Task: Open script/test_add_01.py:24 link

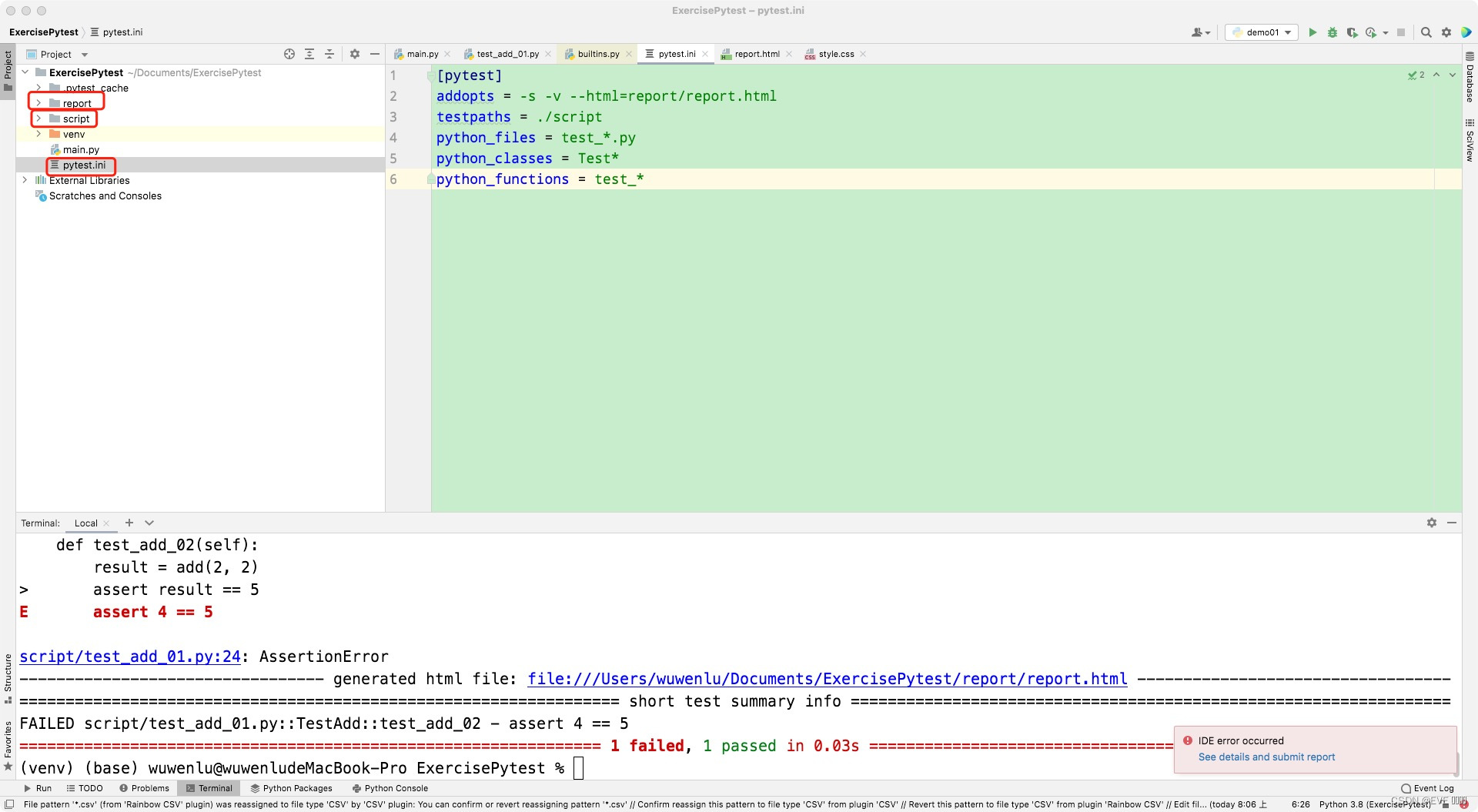Action: [130, 657]
